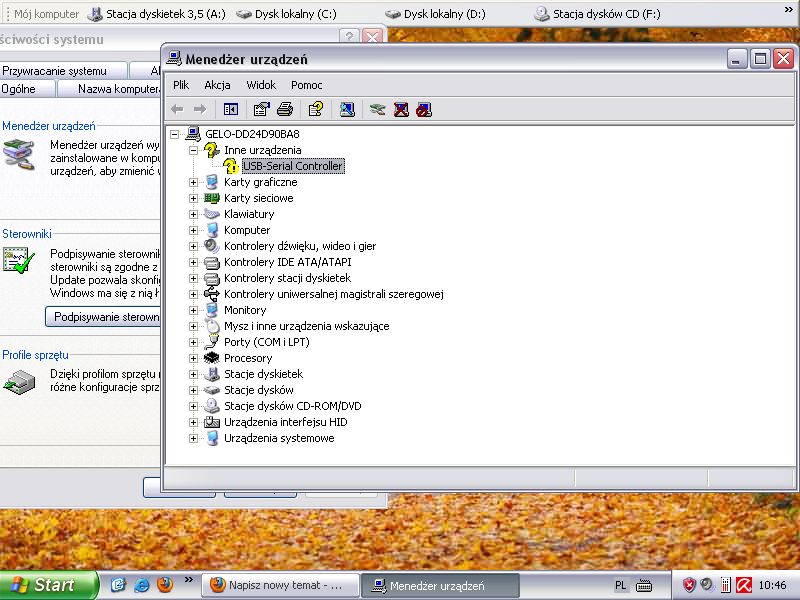Click the Update driver toolbar icon
Screen dimensions: 800x600
click(x=378, y=109)
